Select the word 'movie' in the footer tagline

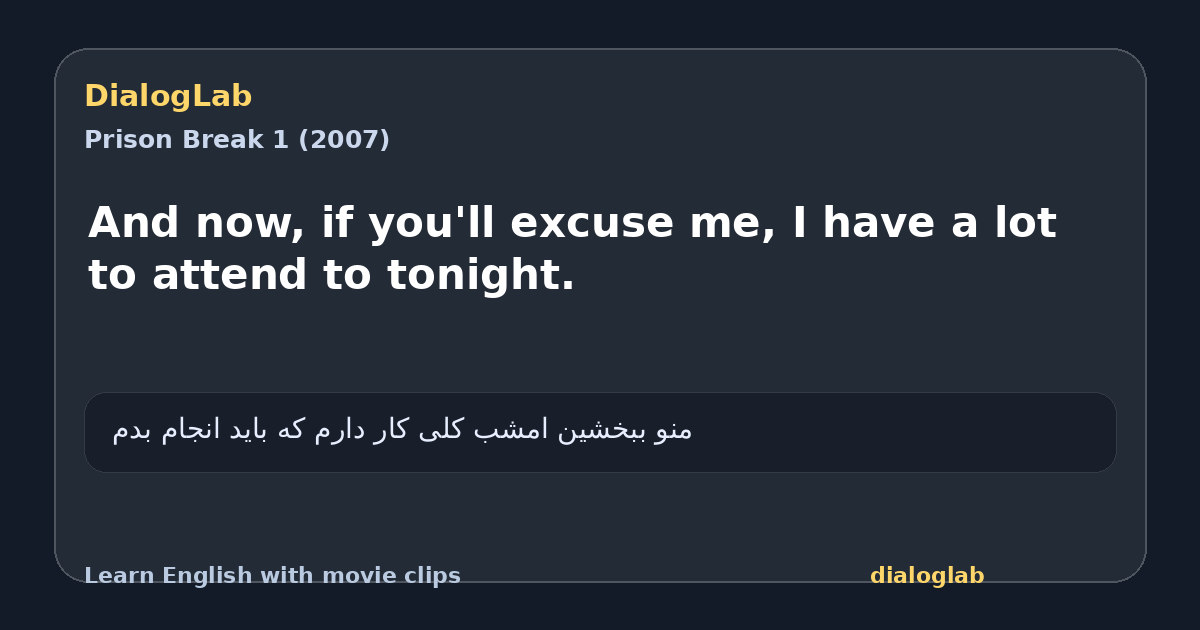[x=358, y=576]
